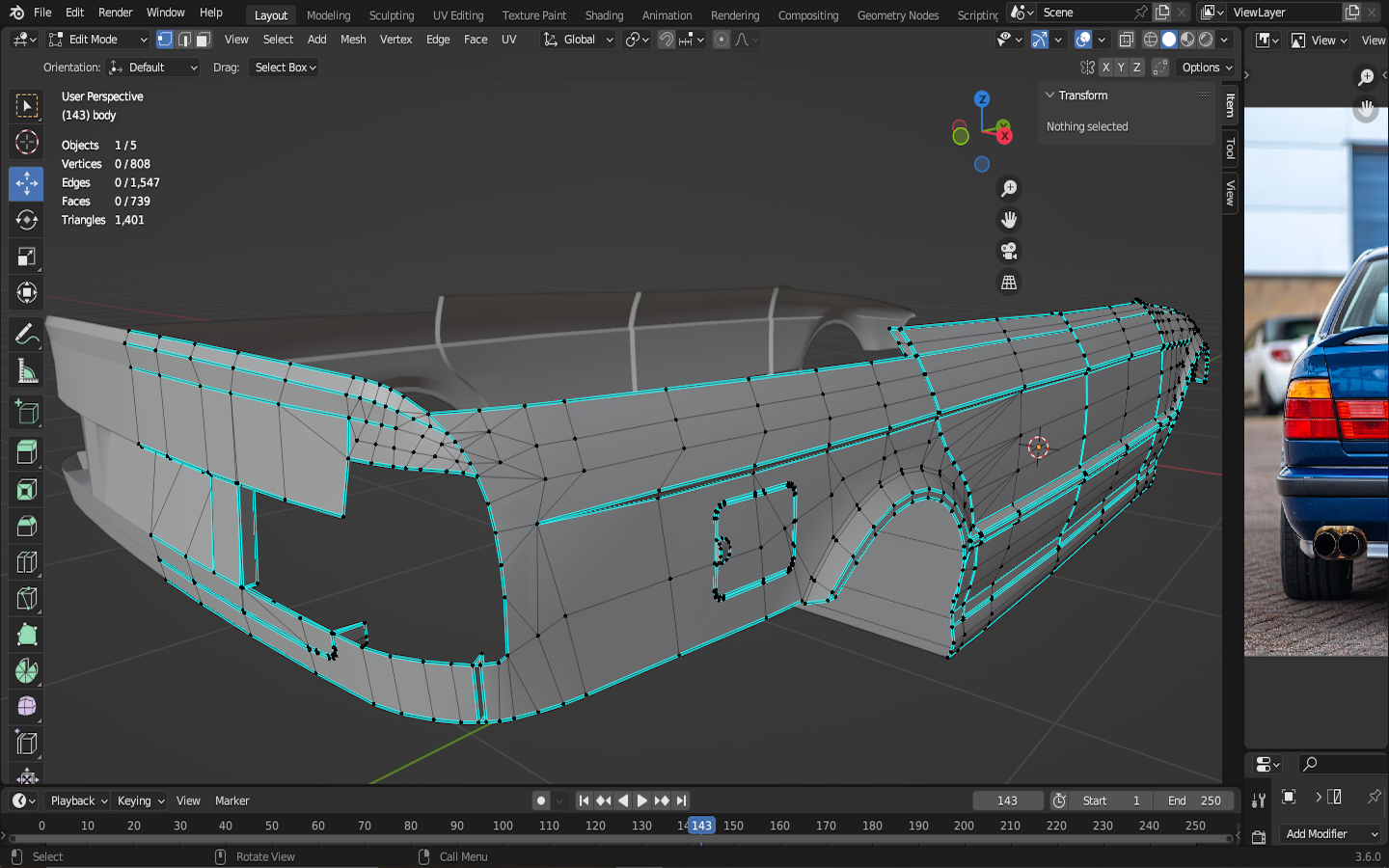Jump to the next keyframe
This screenshot has height=868, width=1389.
click(661, 800)
